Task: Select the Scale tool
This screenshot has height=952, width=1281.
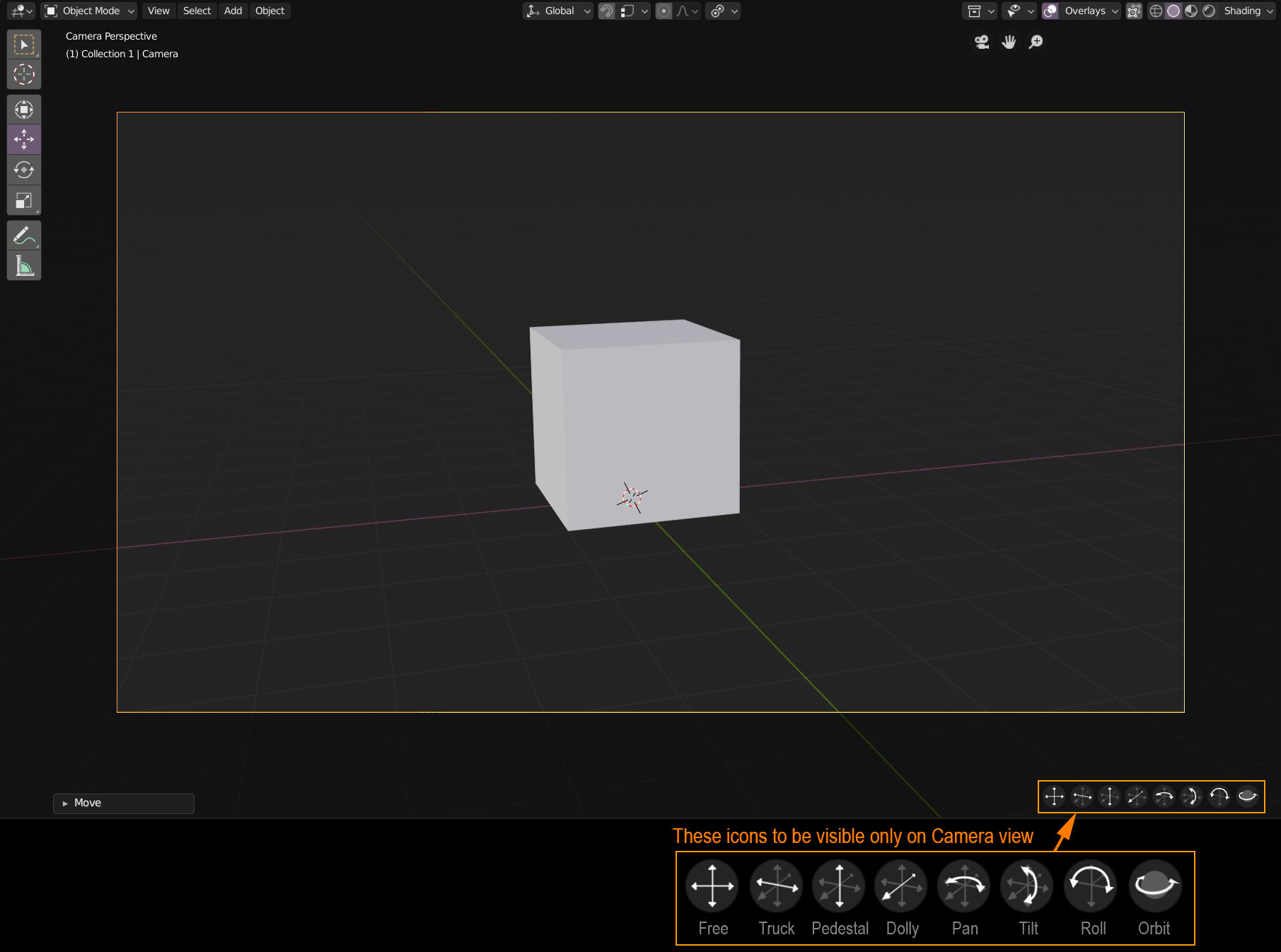Action: [x=24, y=200]
